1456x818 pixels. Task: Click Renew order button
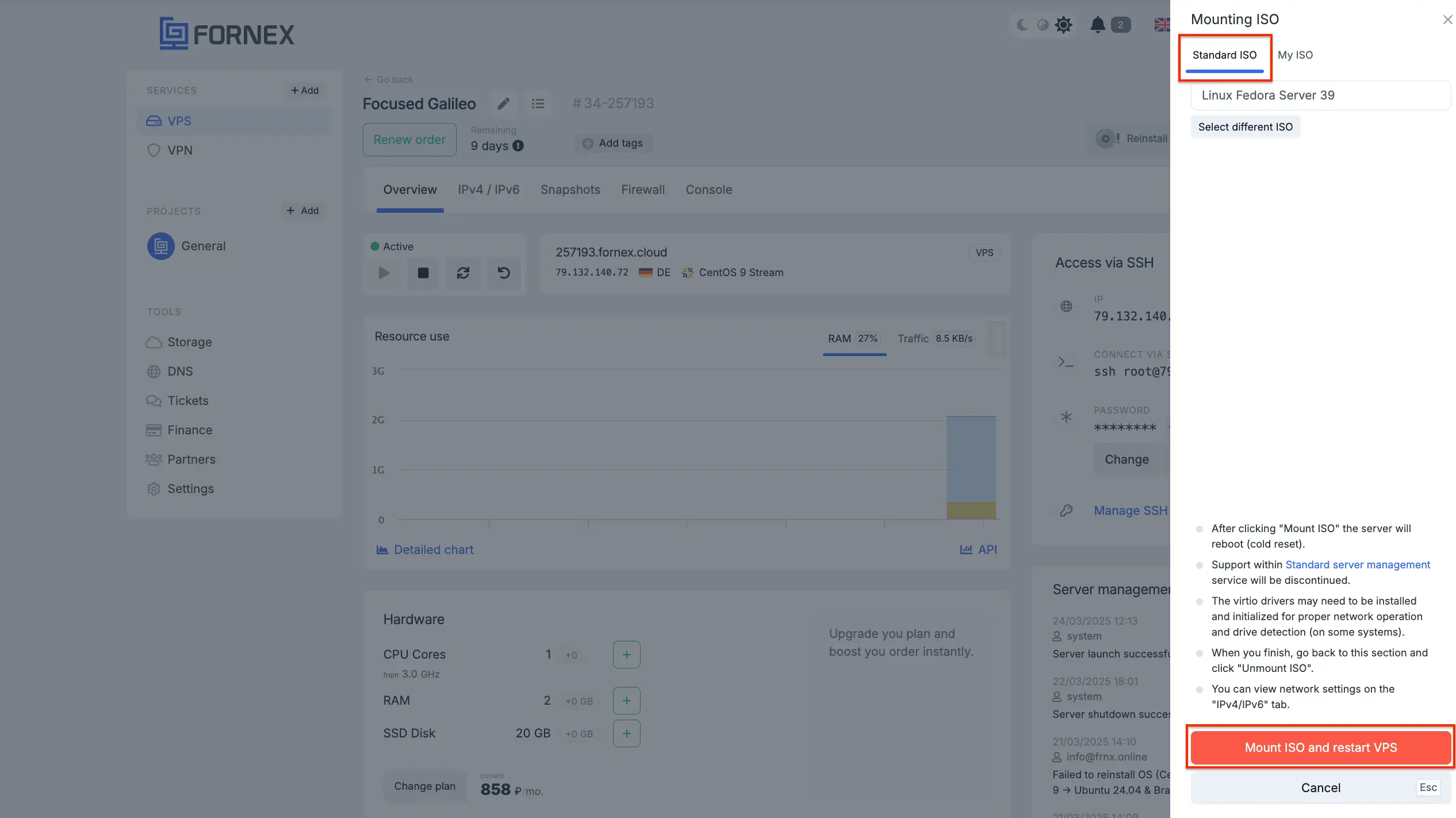tap(409, 140)
